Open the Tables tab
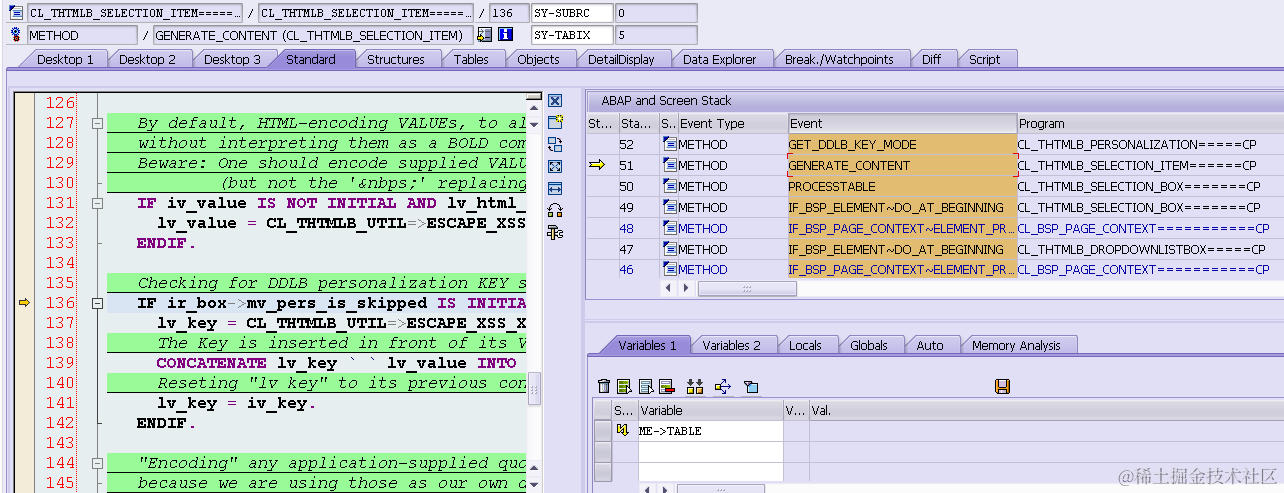Viewport: 1284px width, 493px height. click(x=471, y=59)
